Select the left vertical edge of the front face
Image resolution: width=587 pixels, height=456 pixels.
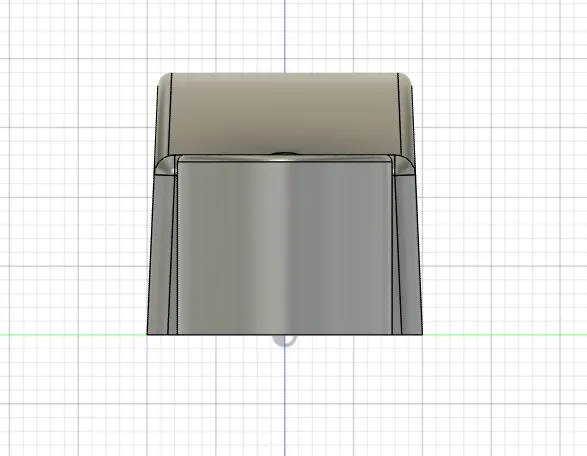click(x=177, y=247)
